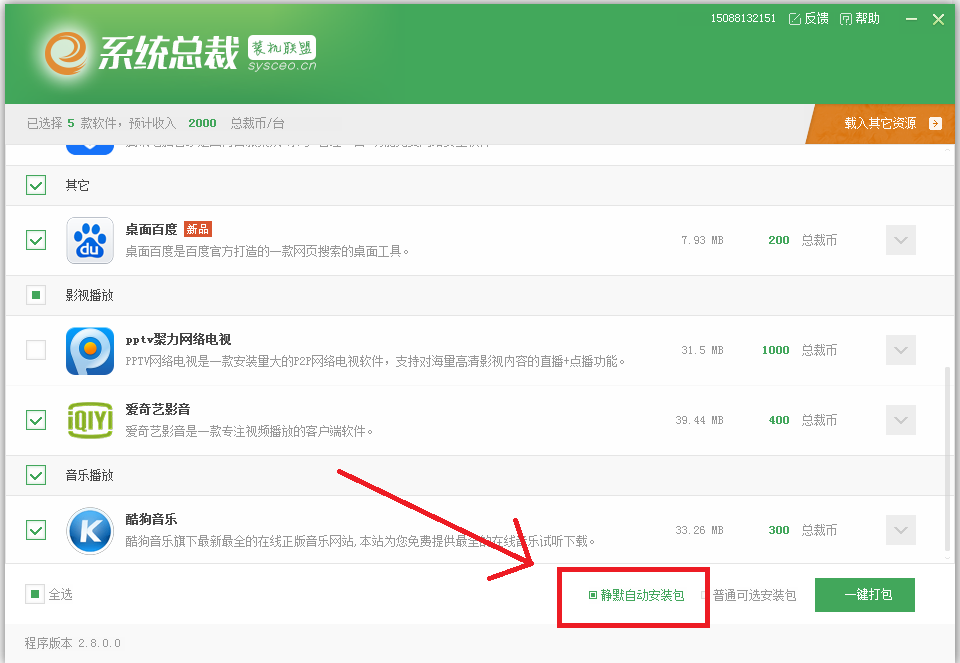The image size is (960, 663).
Task: Minimize the 系统总裁 window
Action: [x=912, y=20]
